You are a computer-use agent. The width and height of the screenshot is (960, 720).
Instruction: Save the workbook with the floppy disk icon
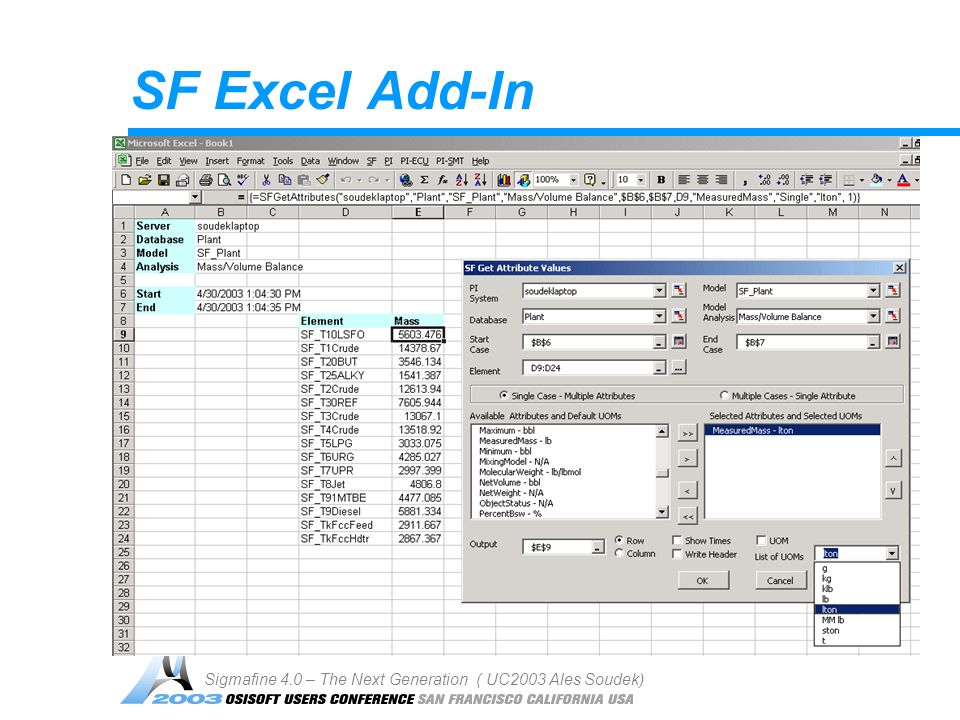(163, 179)
